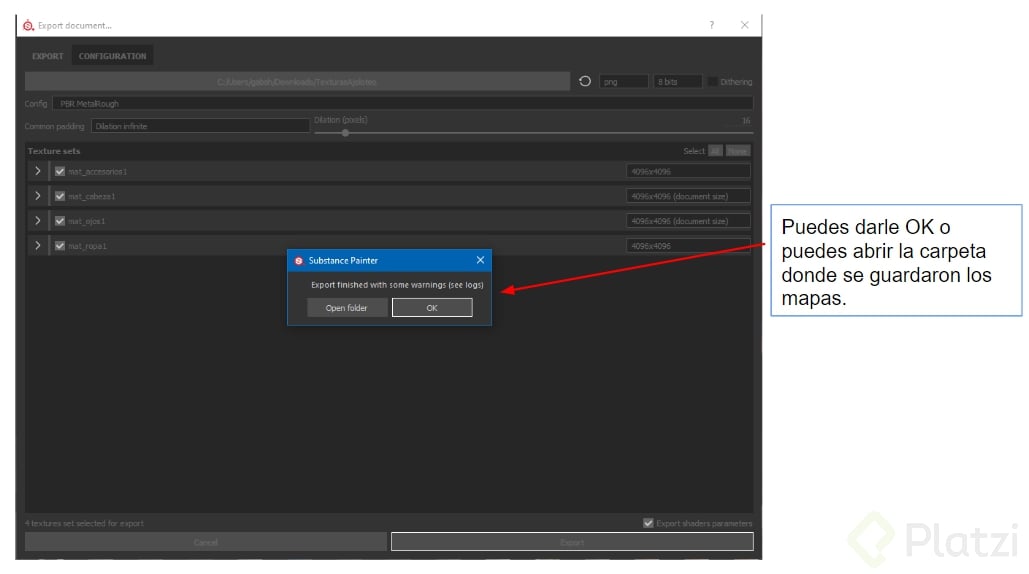
Task: Open mat_accesorios1 size dropdown 4096x4096
Action: point(688,171)
